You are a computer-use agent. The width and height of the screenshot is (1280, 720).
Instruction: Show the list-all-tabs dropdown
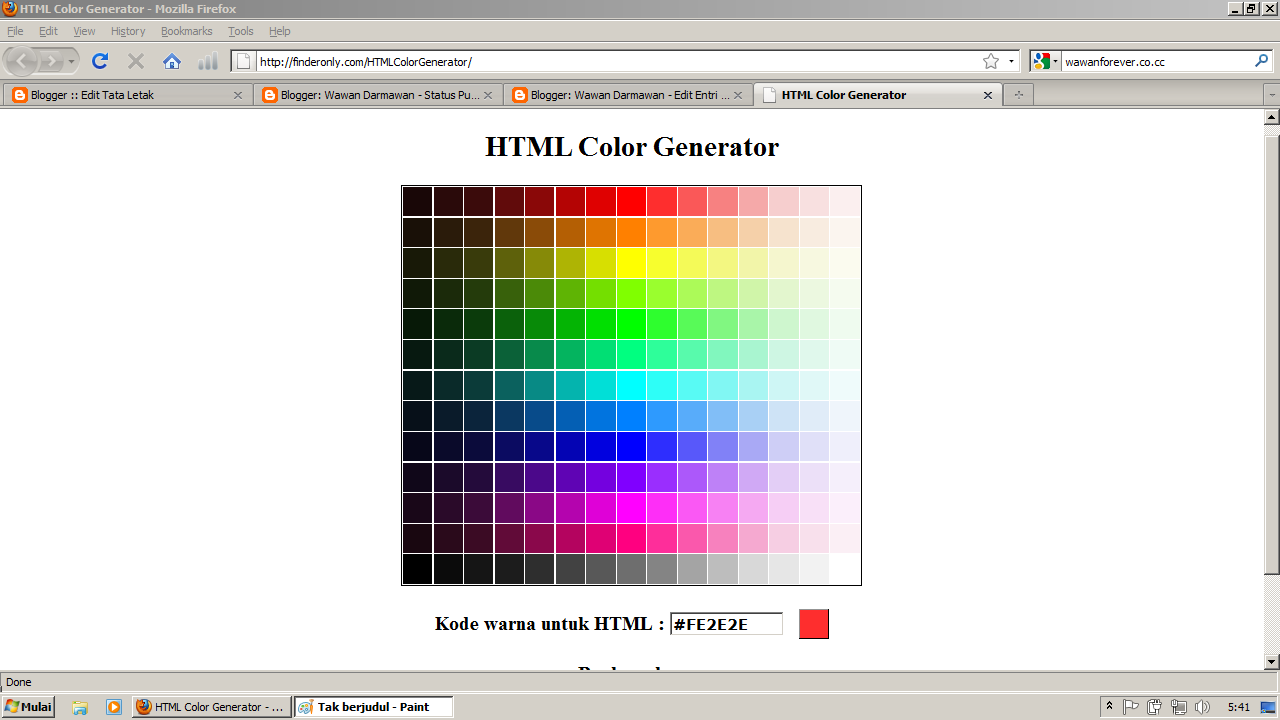pos(1272,95)
